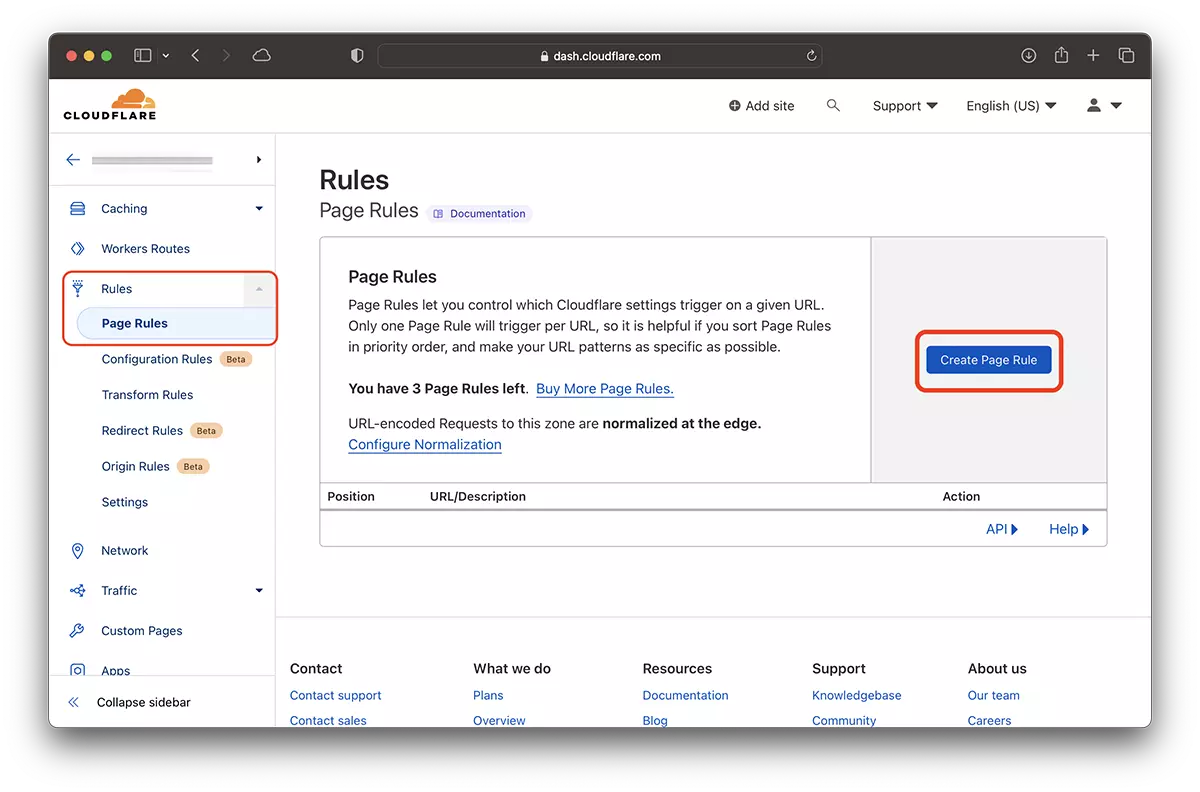Open the Safari sidebar toggle icon

tap(143, 56)
